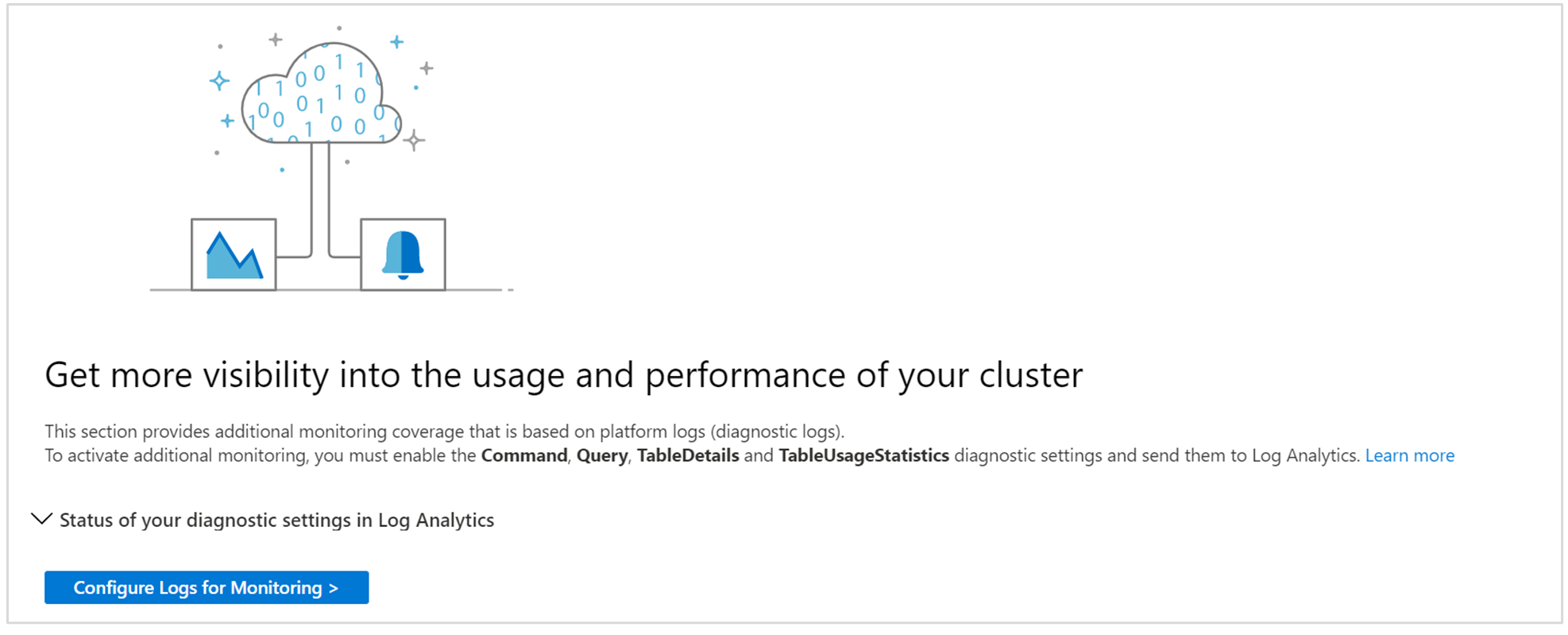
Task: Expand Status of your diagnostic settings in Log Analytics
Action: click(276, 520)
